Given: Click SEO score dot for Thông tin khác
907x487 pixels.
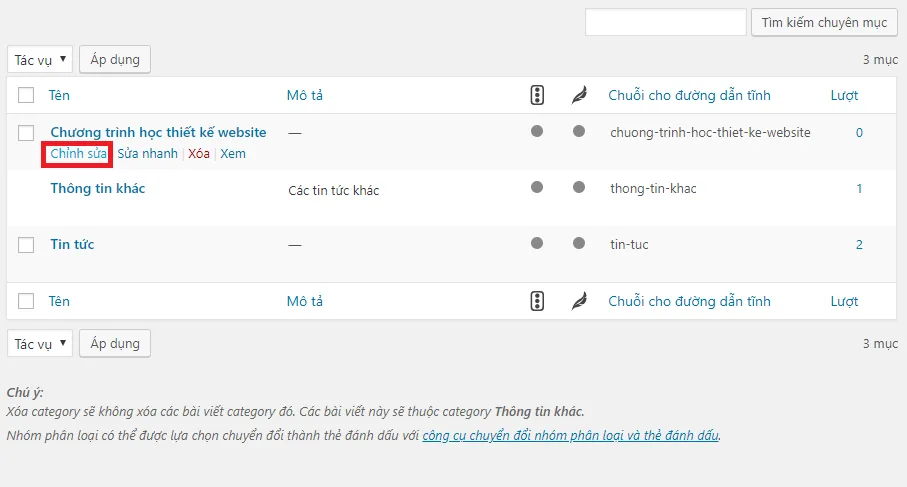Looking at the screenshot, I should click(537, 187).
